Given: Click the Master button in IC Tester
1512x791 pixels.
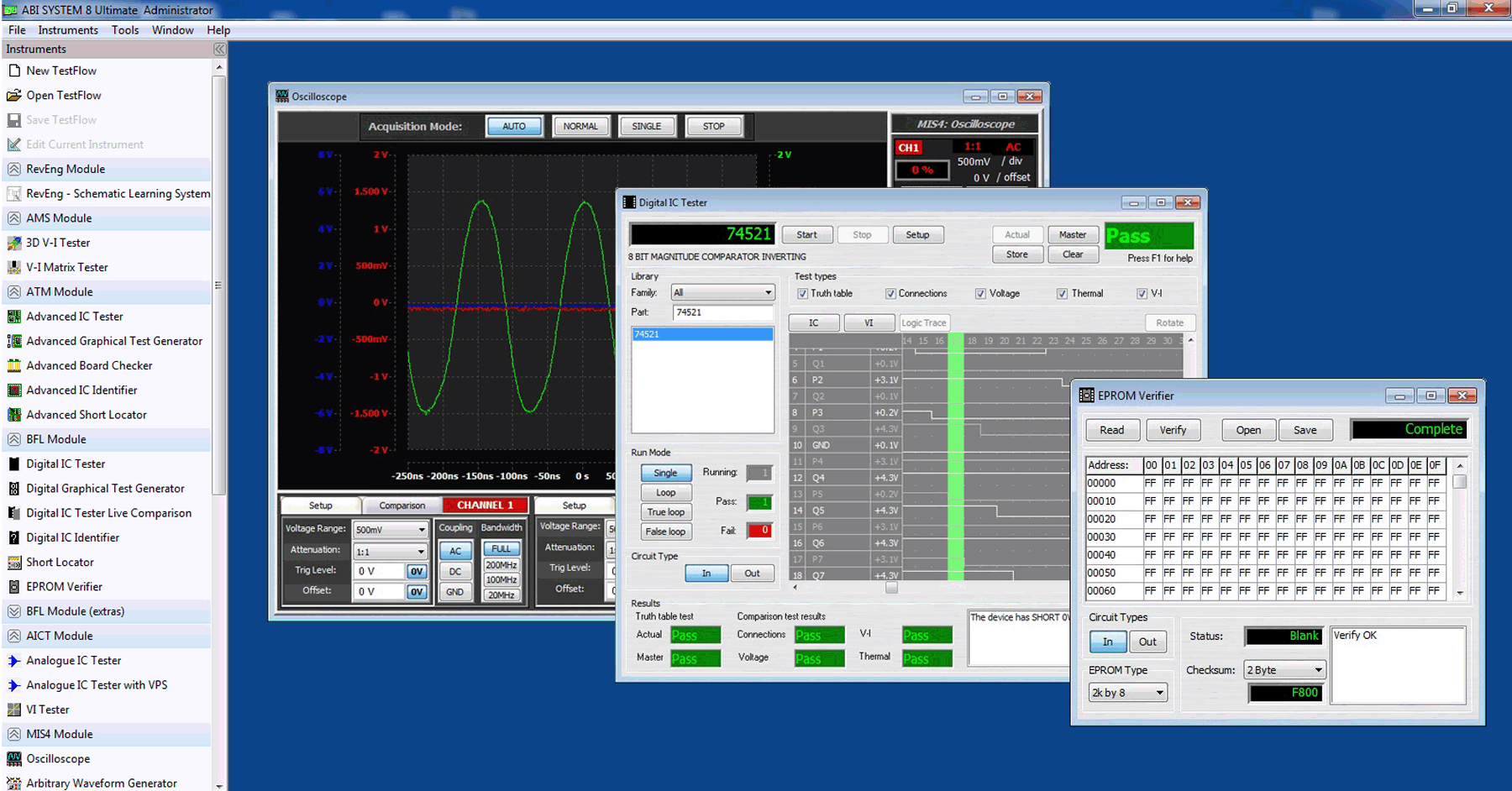Looking at the screenshot, I should (x=1073, y=235).
